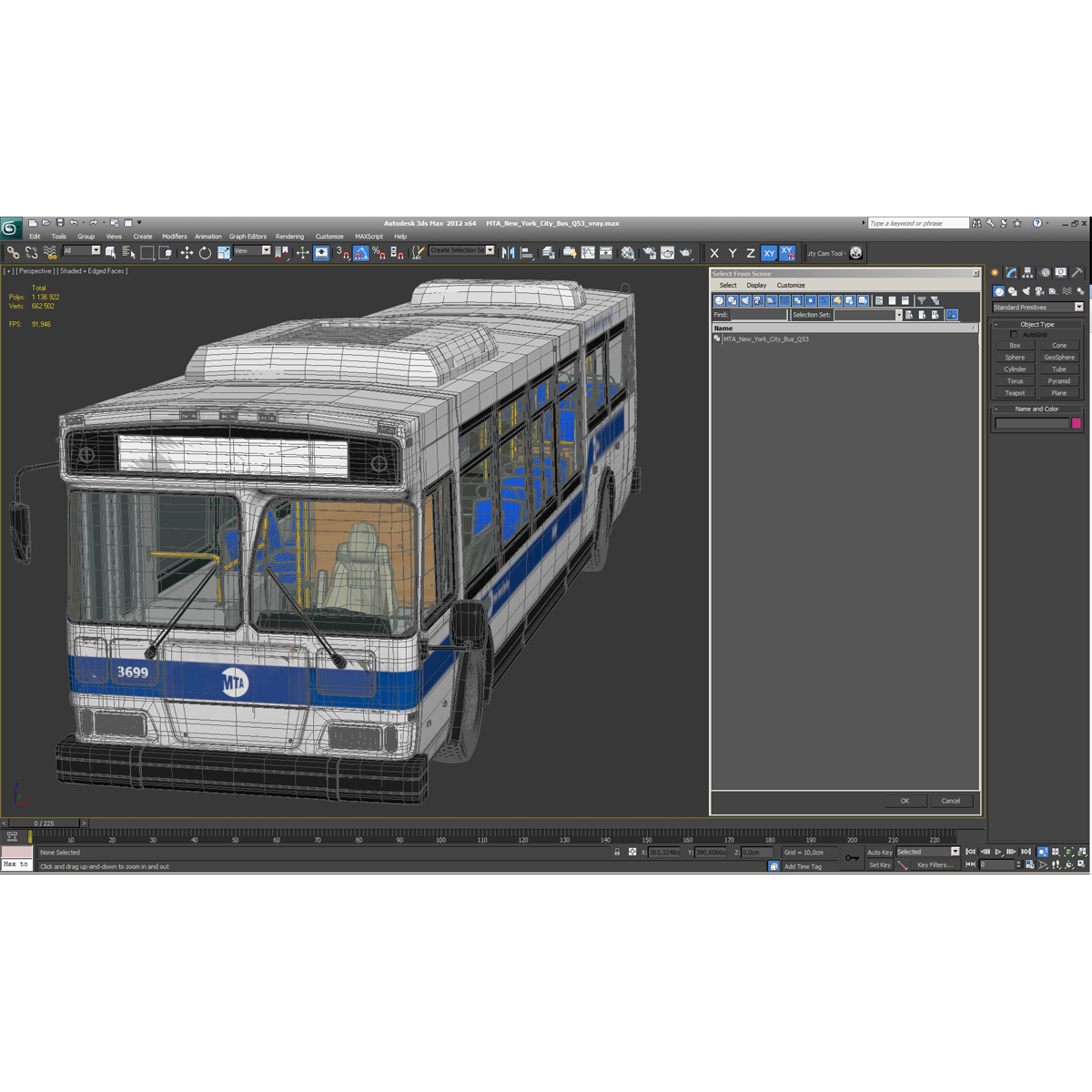1092x1092 pixels.
Task: Open the Customize menu in Select From Scene
Action: click(x=791, y=285)
